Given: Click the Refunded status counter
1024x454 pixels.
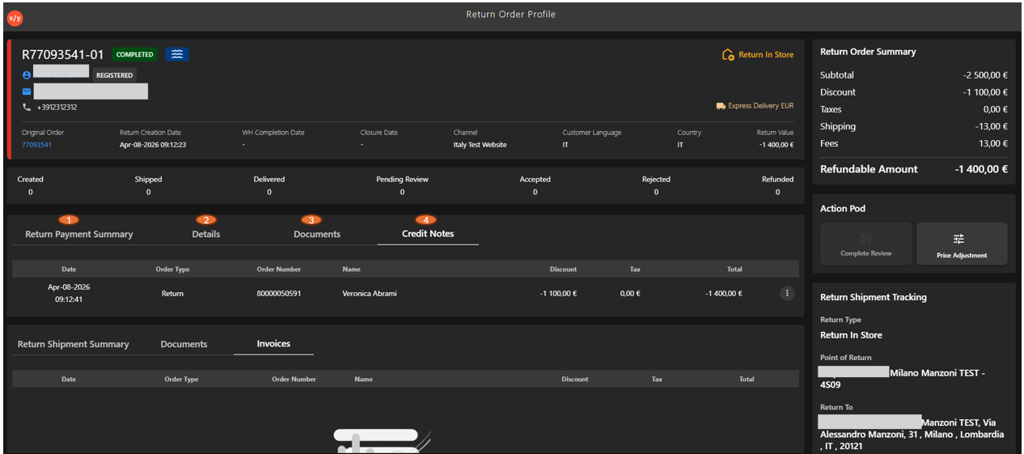Looking at the screenshot, I should point(777,186).
